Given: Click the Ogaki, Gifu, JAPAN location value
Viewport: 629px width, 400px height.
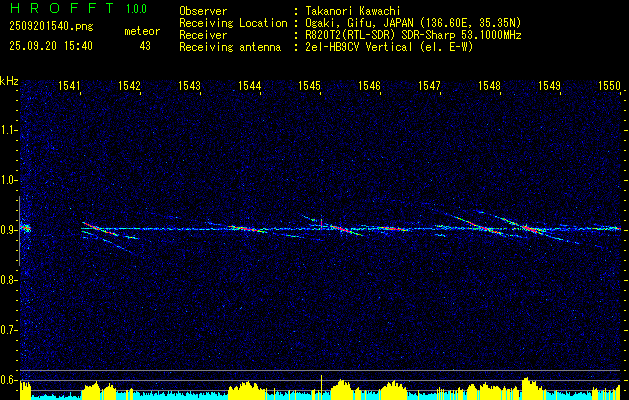Looking at the screenshot, I should tap(413, 23).
